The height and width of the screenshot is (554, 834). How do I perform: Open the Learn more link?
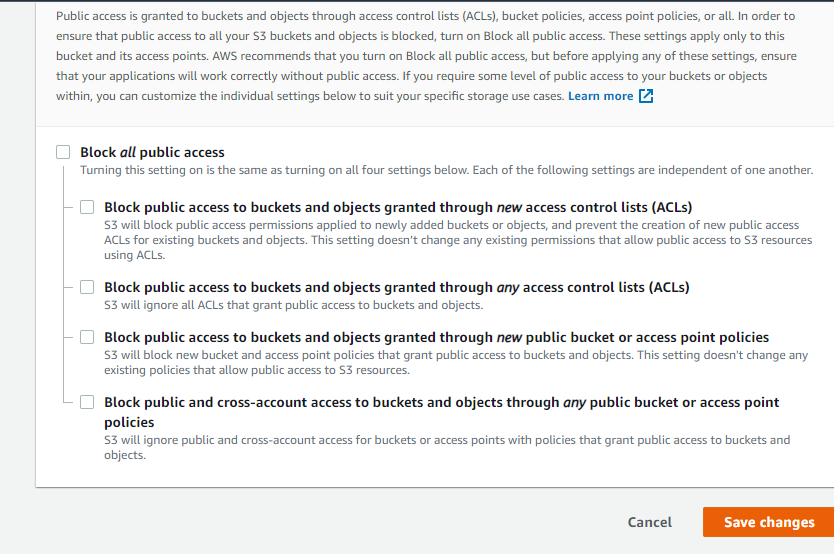[600, 96]
